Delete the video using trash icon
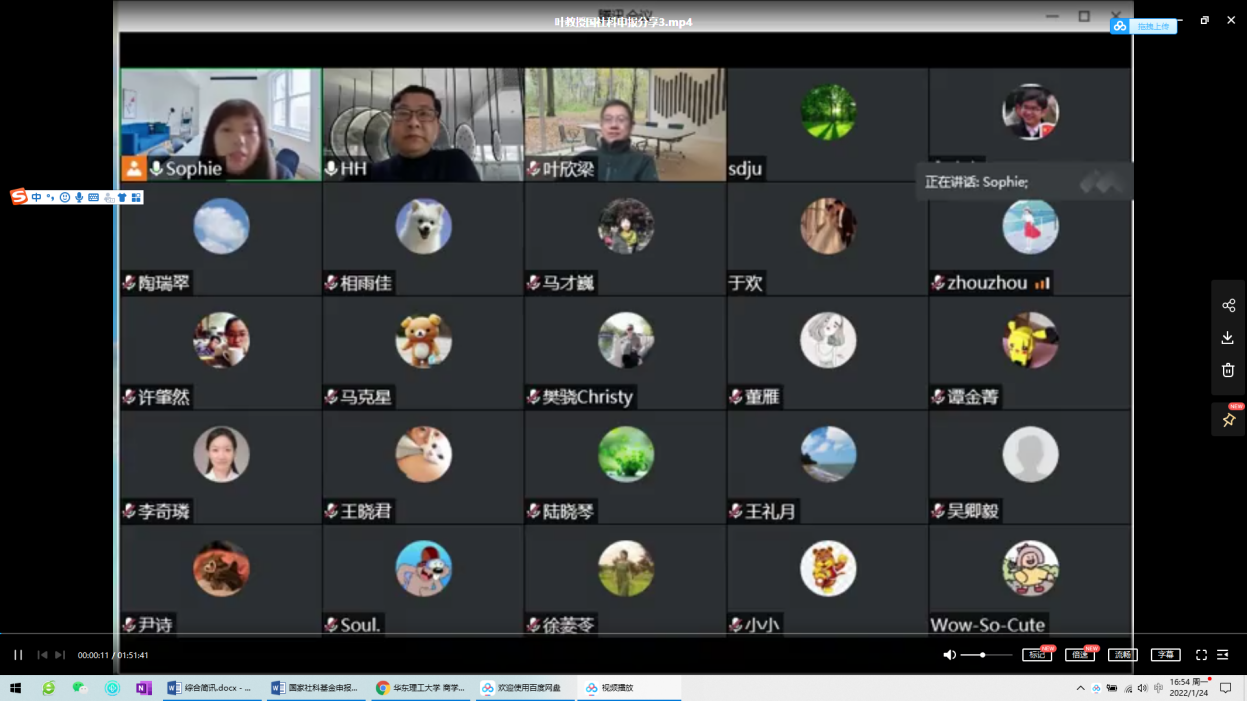The image size is (1247, 701). 1228,370
